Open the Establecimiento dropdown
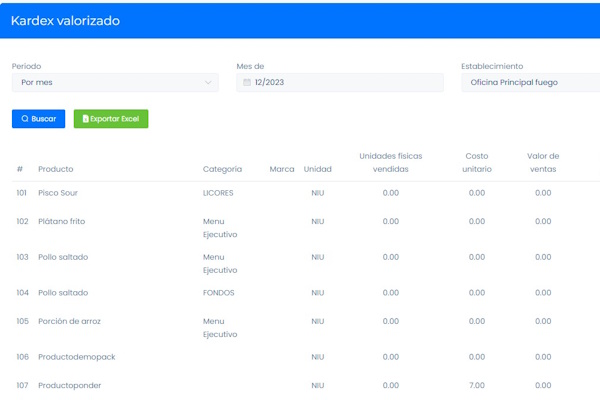600x400 pixels. [528, 83]
